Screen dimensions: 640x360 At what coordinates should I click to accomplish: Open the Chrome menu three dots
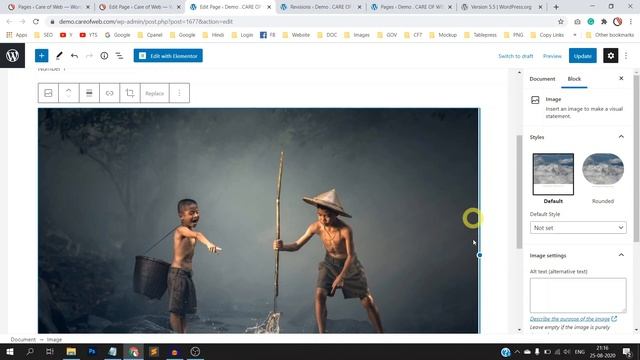click(631, 22)
